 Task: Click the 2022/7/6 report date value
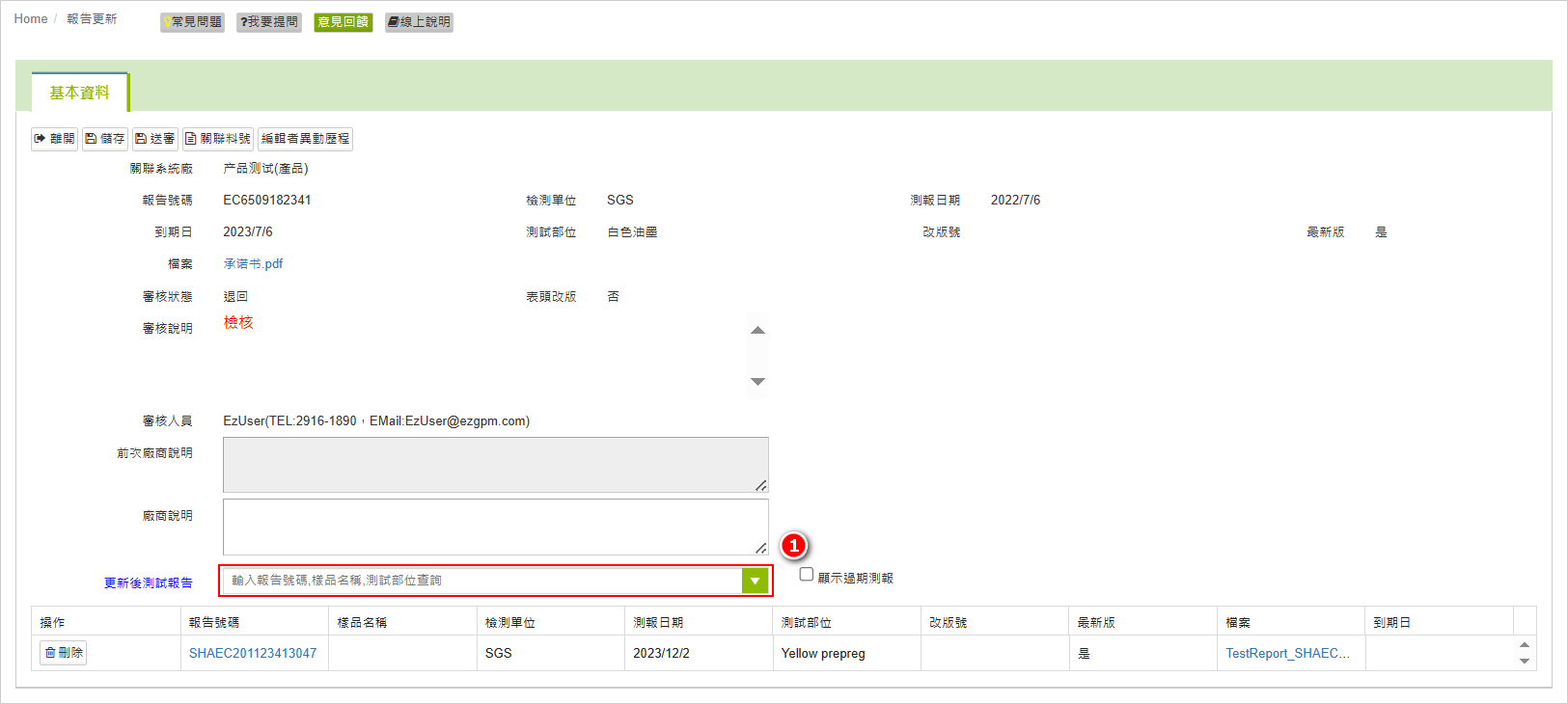pyautogui.click(x=1015, y=200)
